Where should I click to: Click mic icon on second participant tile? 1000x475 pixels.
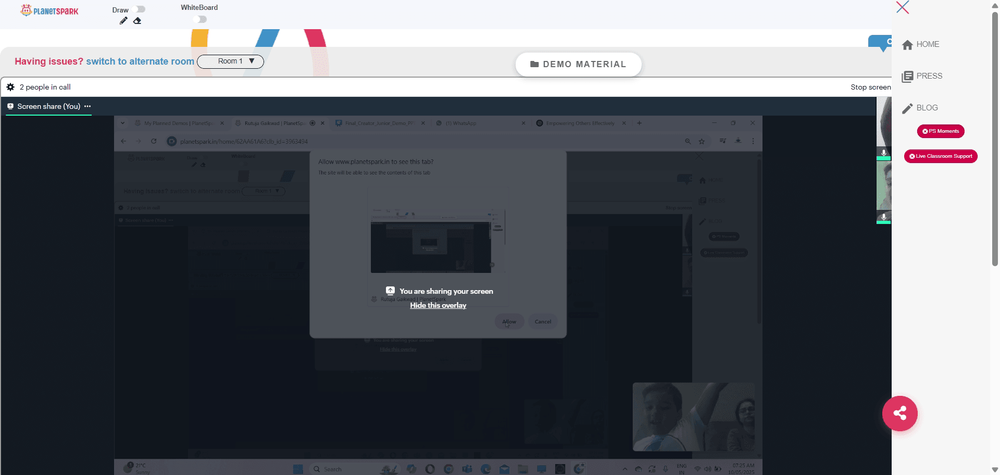coord(884,218)
